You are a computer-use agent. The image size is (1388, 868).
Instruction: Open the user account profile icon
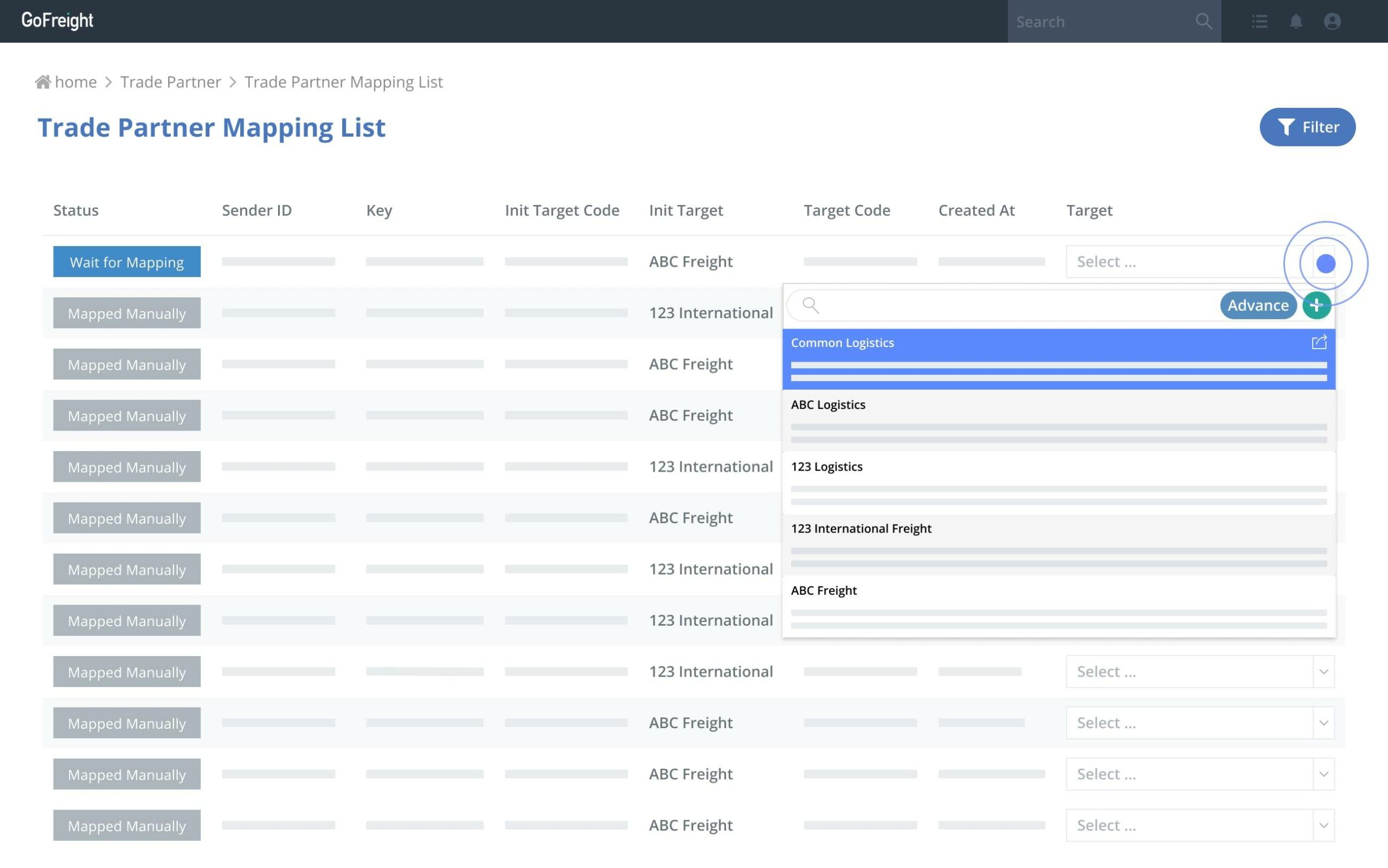click(1332, 21)
